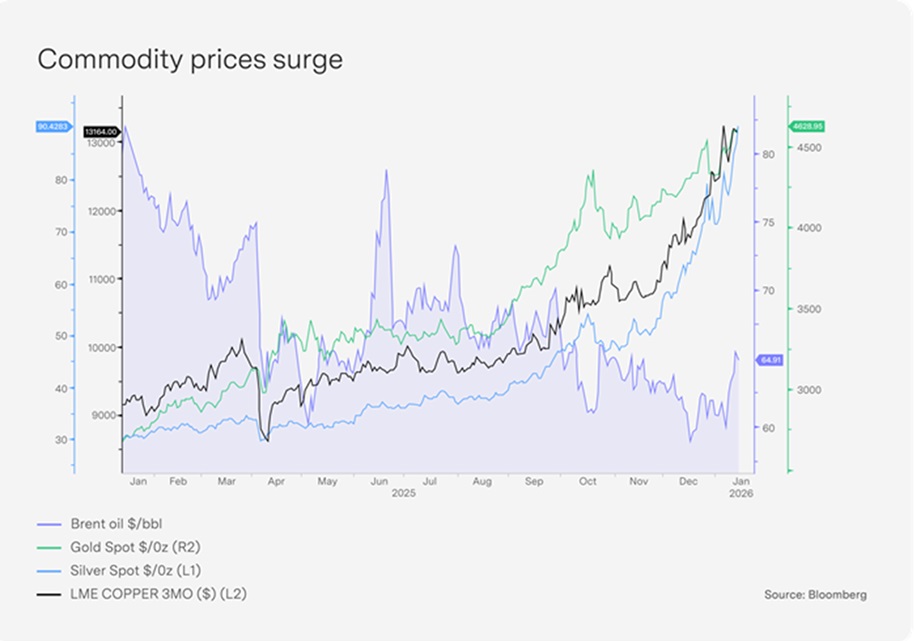
Task: Click the blue 90.4283 silver value tag
Action: (x=50, y=126)
